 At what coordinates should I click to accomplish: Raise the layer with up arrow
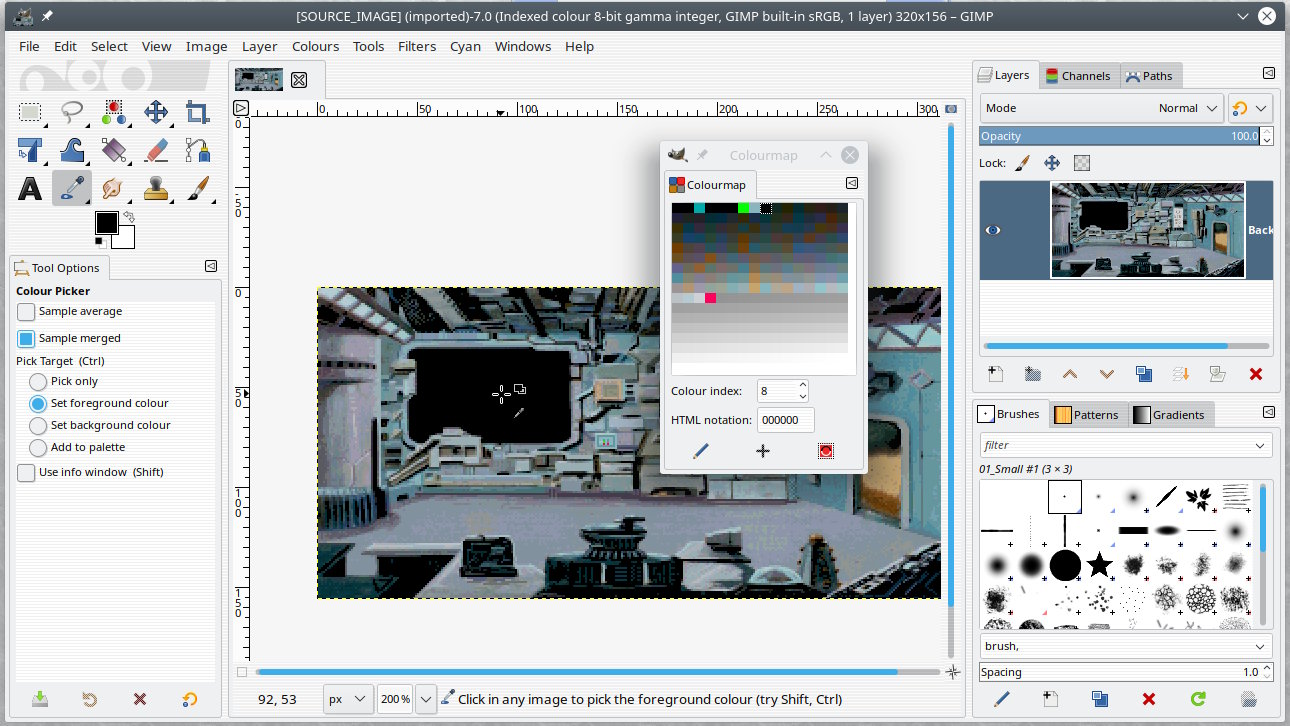[1070, 374]
